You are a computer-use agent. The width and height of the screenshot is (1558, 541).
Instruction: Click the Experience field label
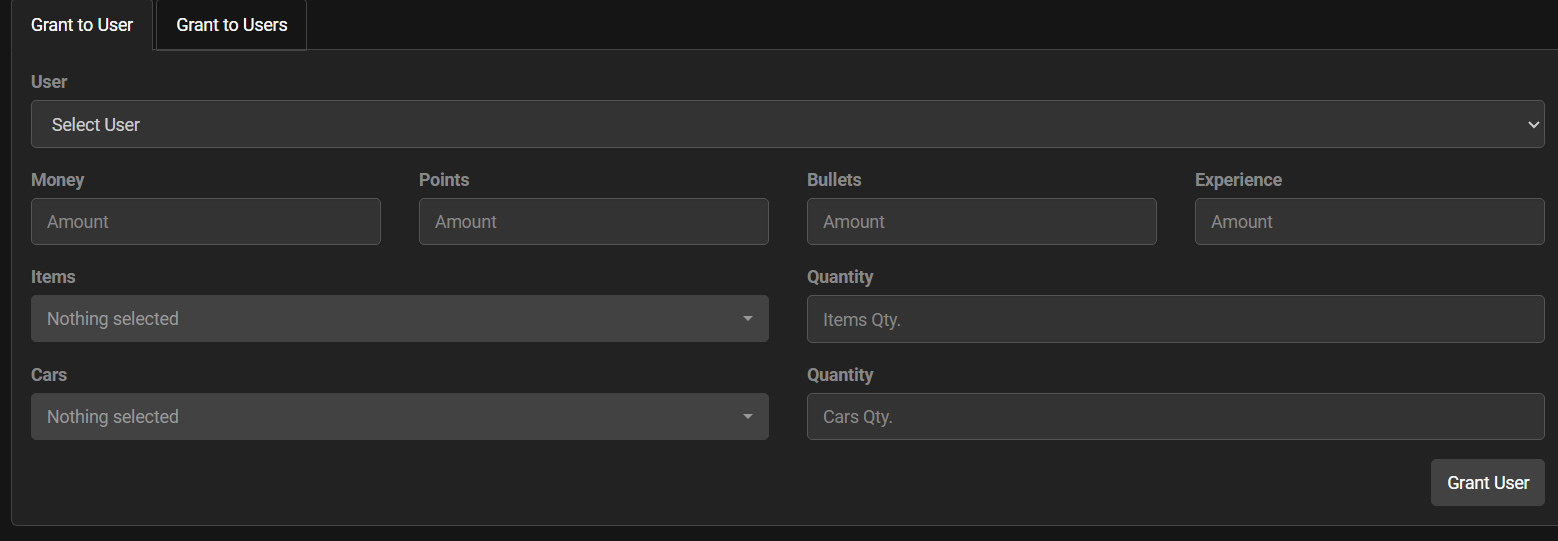point(1238,180)
